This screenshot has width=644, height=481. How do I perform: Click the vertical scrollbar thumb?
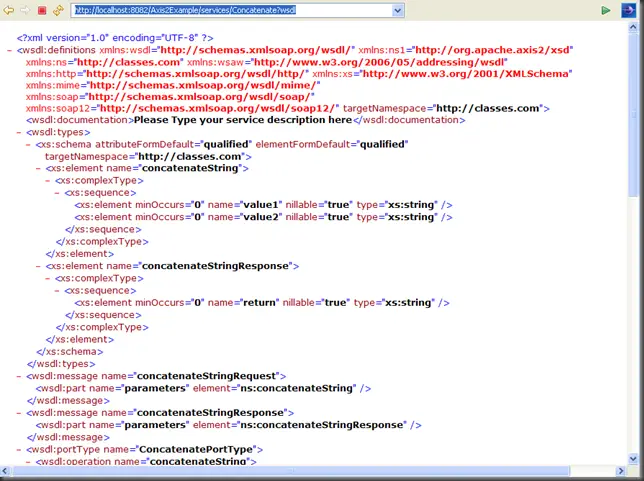633,116
